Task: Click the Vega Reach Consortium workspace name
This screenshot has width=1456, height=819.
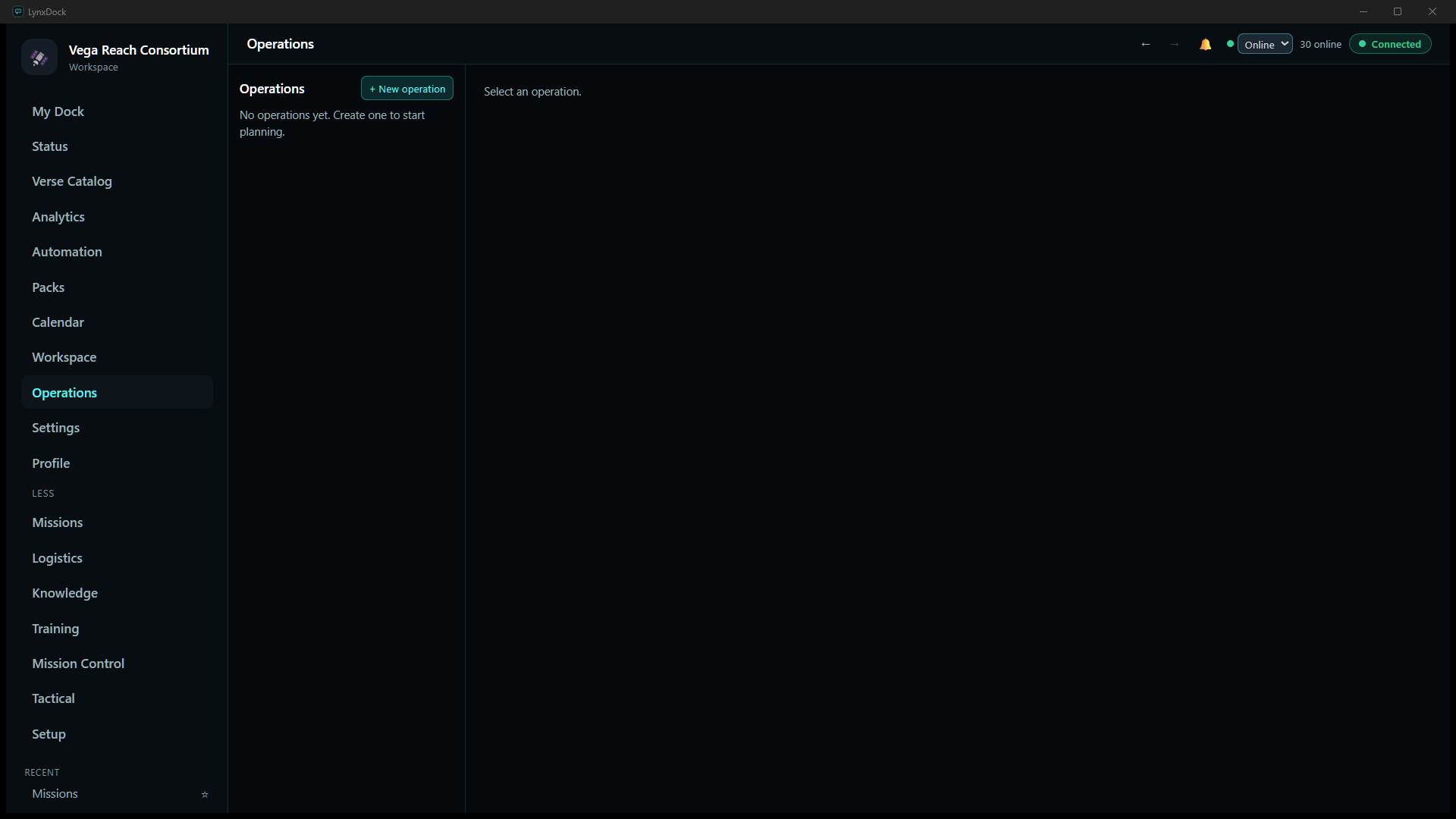Action: 139,50
